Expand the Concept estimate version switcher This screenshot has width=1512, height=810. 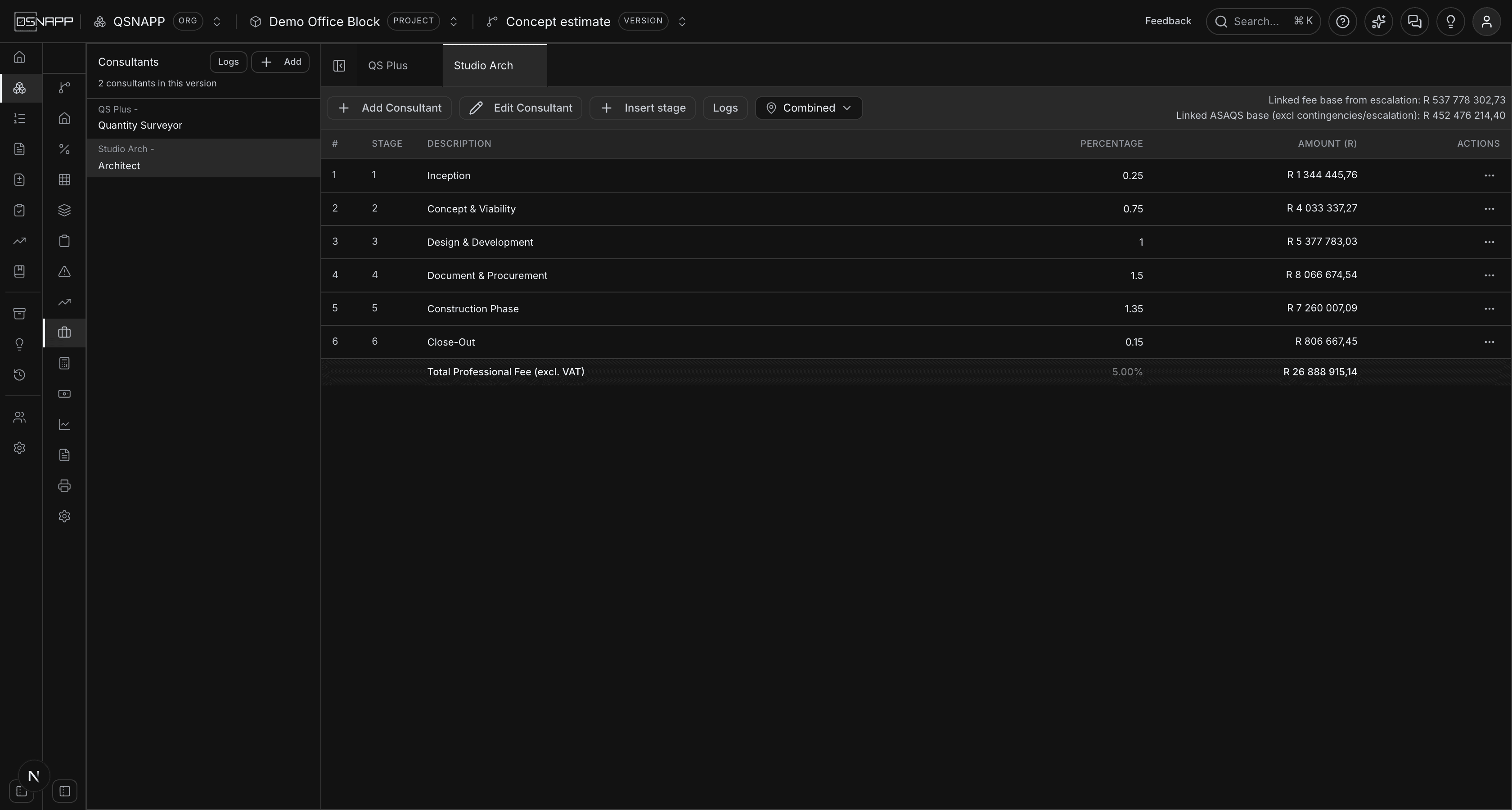[x=682, y=22]
